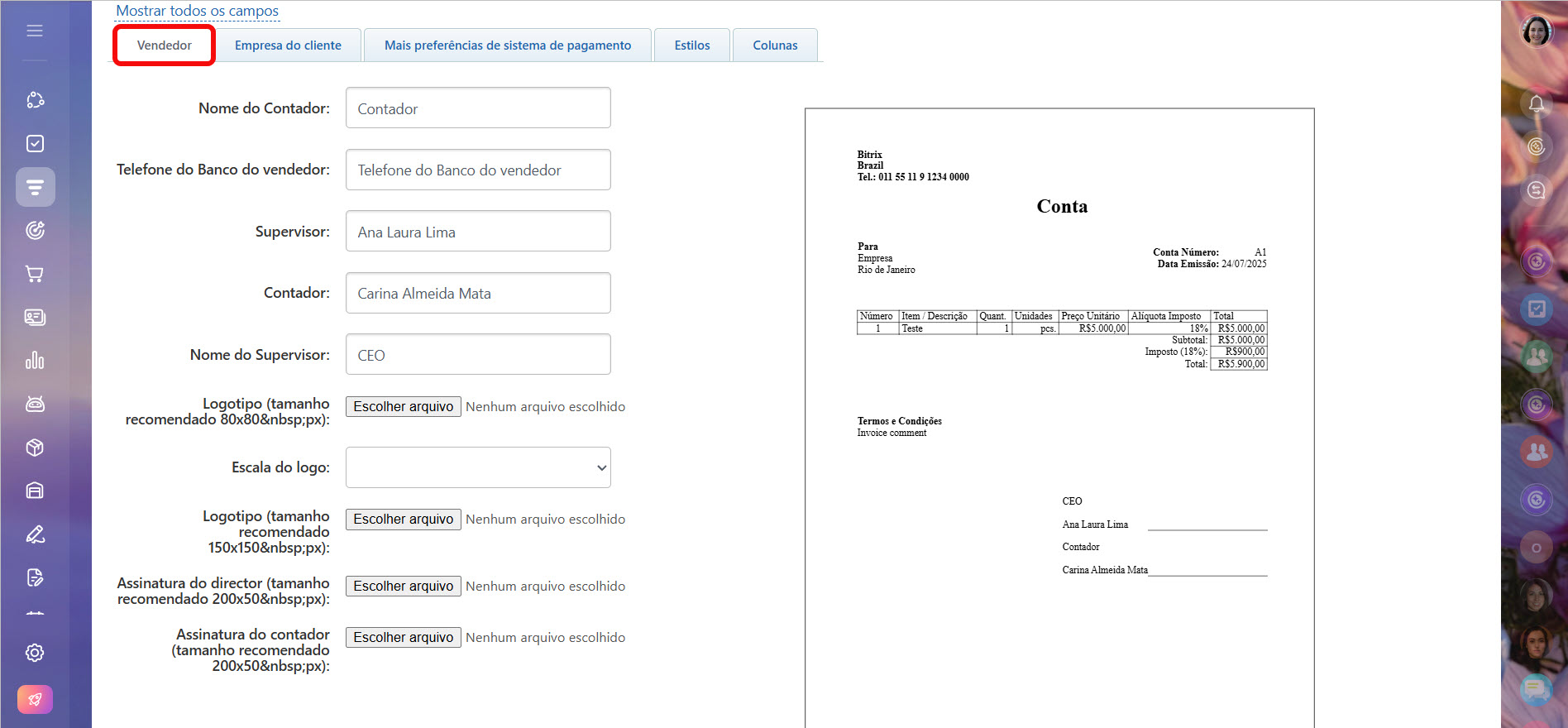This screenshot has width=1568, height=728.
Task: Focus the Telefone do Banco do vendedor field
Action: pyautogui.click(x=478, y=170)
